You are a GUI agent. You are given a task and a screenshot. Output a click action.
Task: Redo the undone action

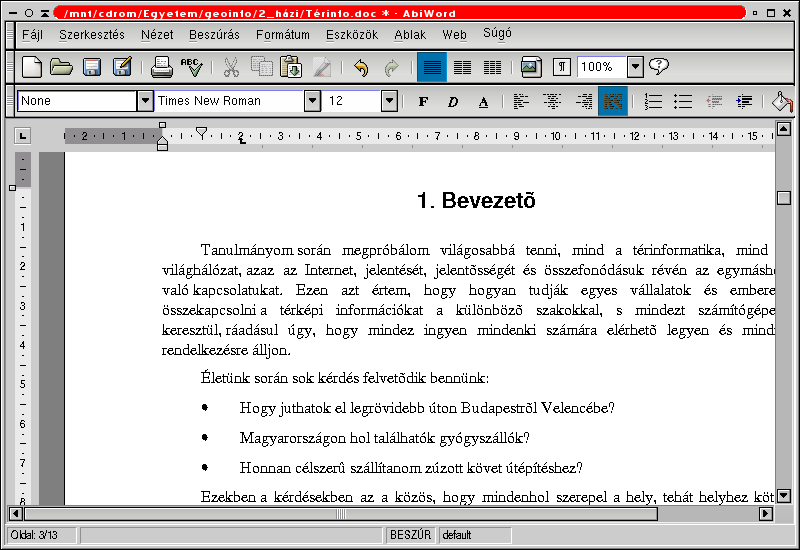(391, 67)
